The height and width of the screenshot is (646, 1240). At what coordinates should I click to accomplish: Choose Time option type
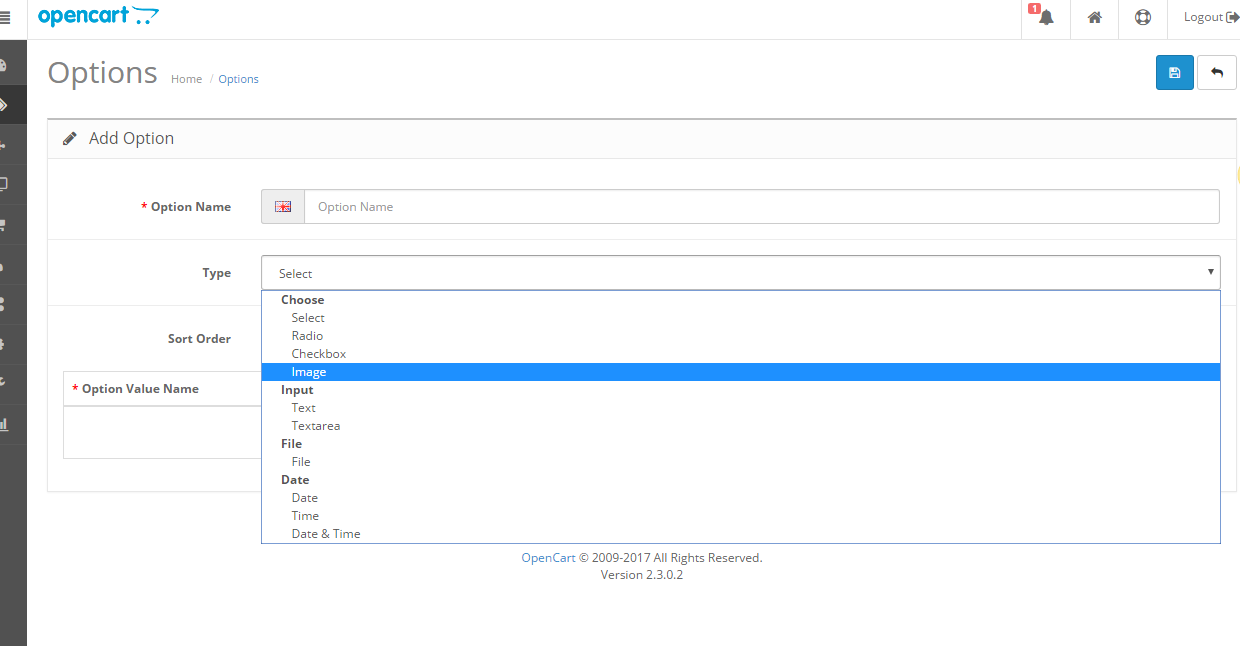click(x=741, y=516)
